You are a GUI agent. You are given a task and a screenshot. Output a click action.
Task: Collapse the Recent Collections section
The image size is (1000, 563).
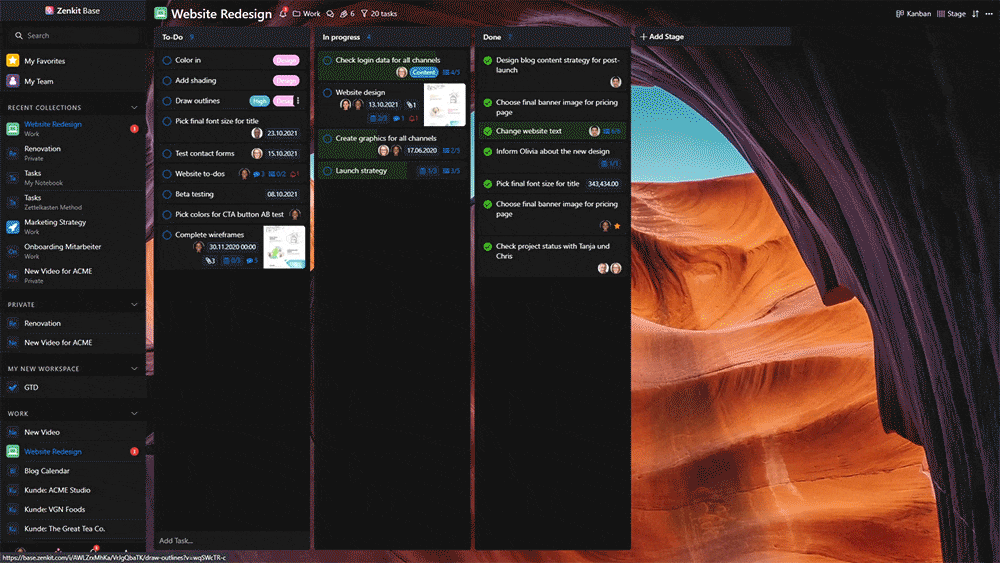134,107
